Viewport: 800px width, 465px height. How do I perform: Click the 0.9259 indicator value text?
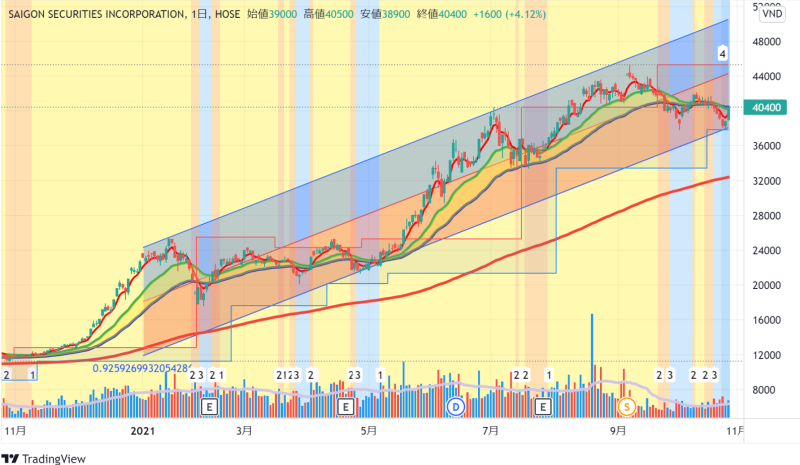(x=142, y=368)
